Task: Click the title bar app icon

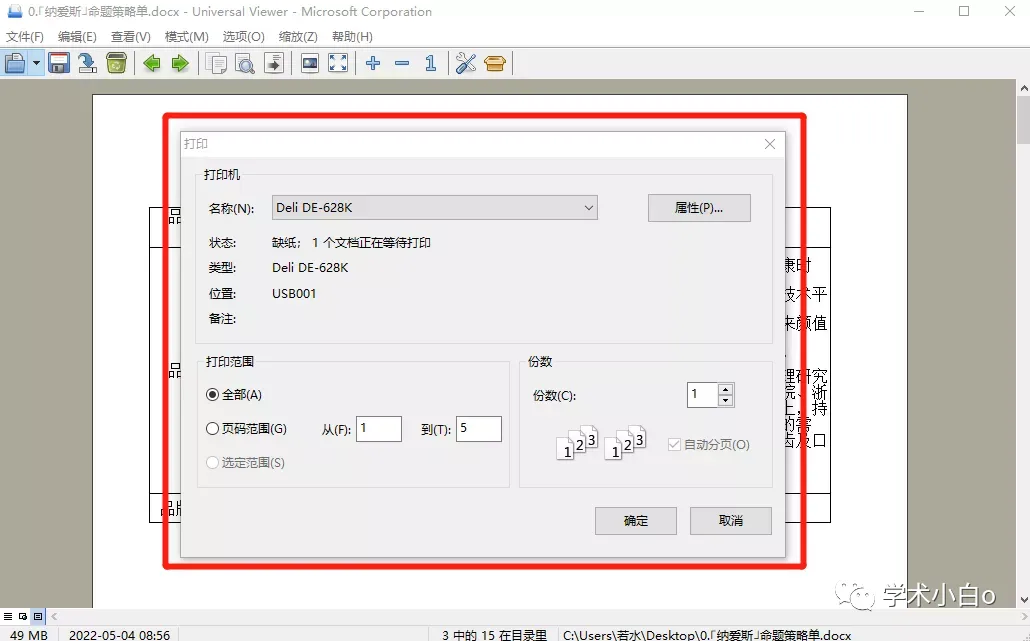Action: pyautogui.click(x=14, y=11)
